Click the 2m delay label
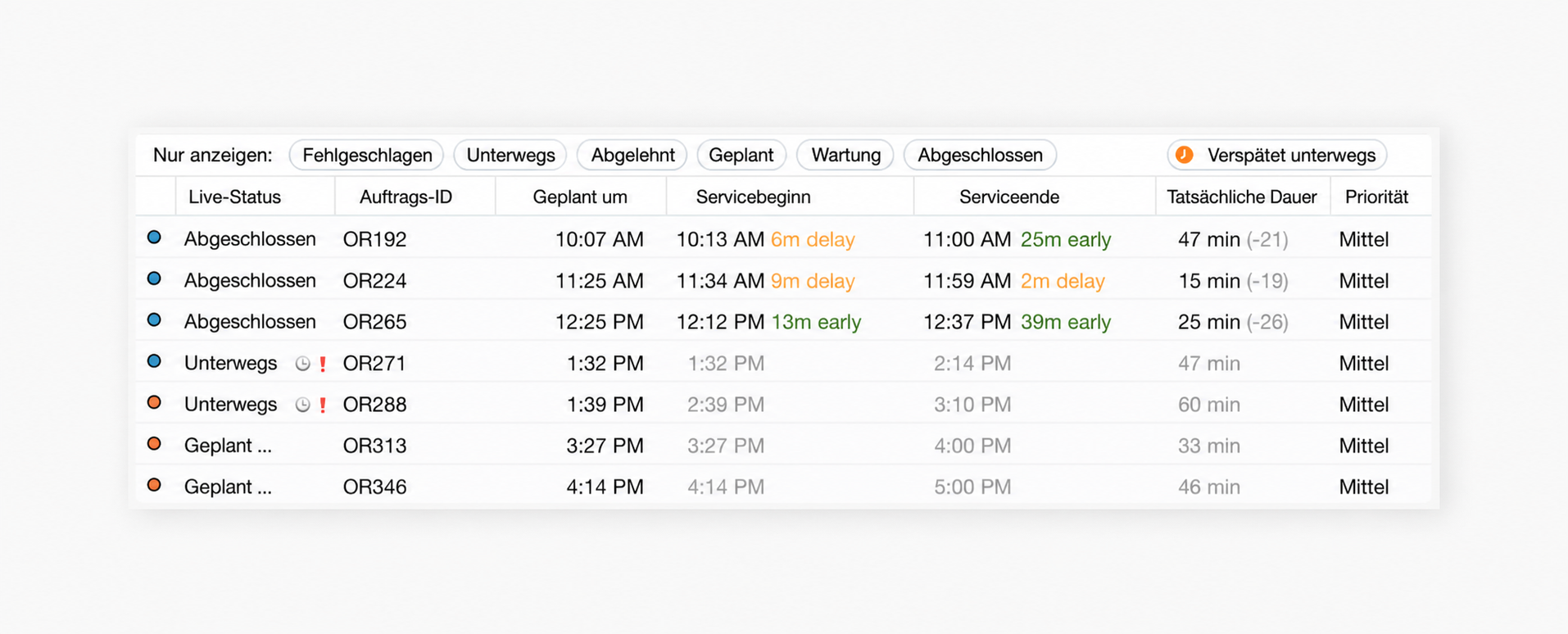1568x634 pixels. [x=1063, y=281]
